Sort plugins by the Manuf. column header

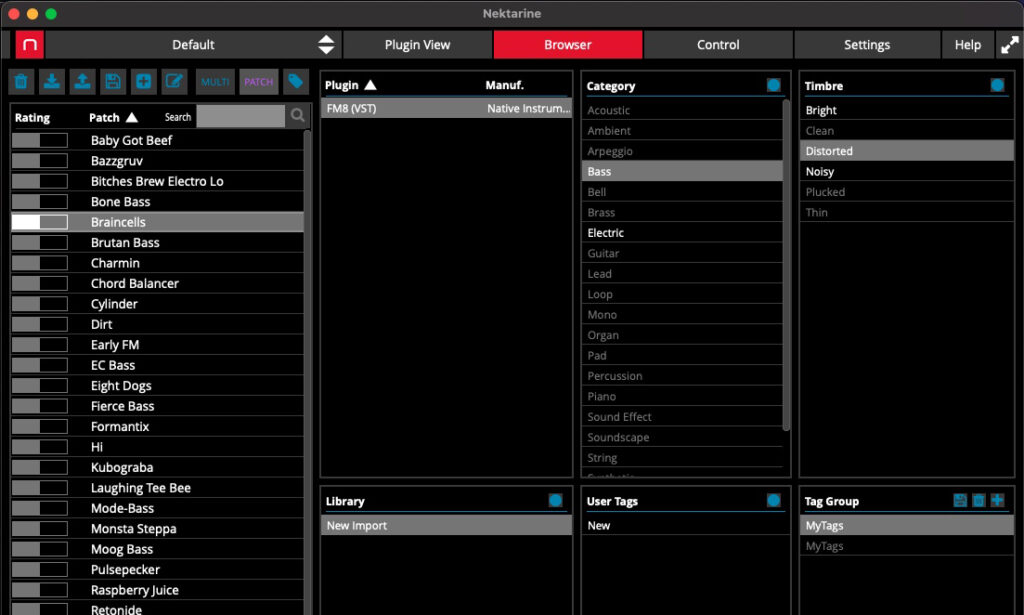coord(504,85)
